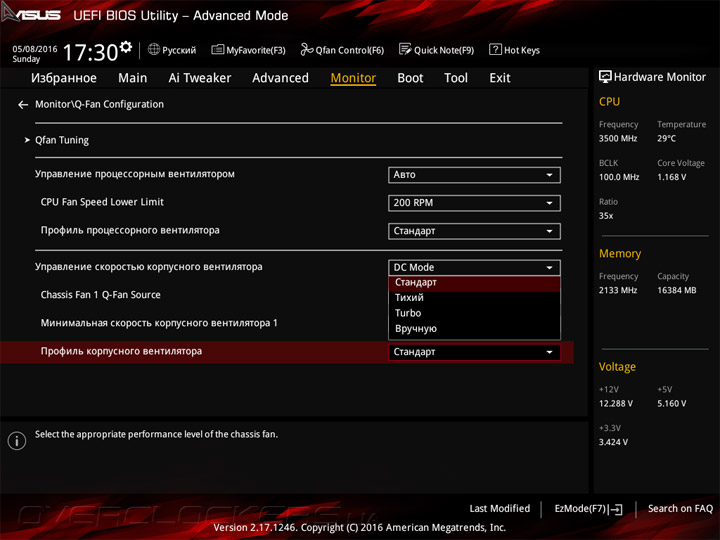Open Профиль процессорного вентилятора dropdown

[474, 231]
